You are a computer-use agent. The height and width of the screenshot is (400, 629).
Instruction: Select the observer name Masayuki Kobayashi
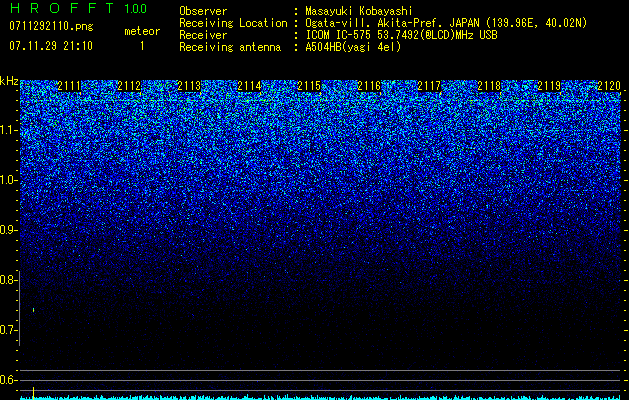(359, 11)
